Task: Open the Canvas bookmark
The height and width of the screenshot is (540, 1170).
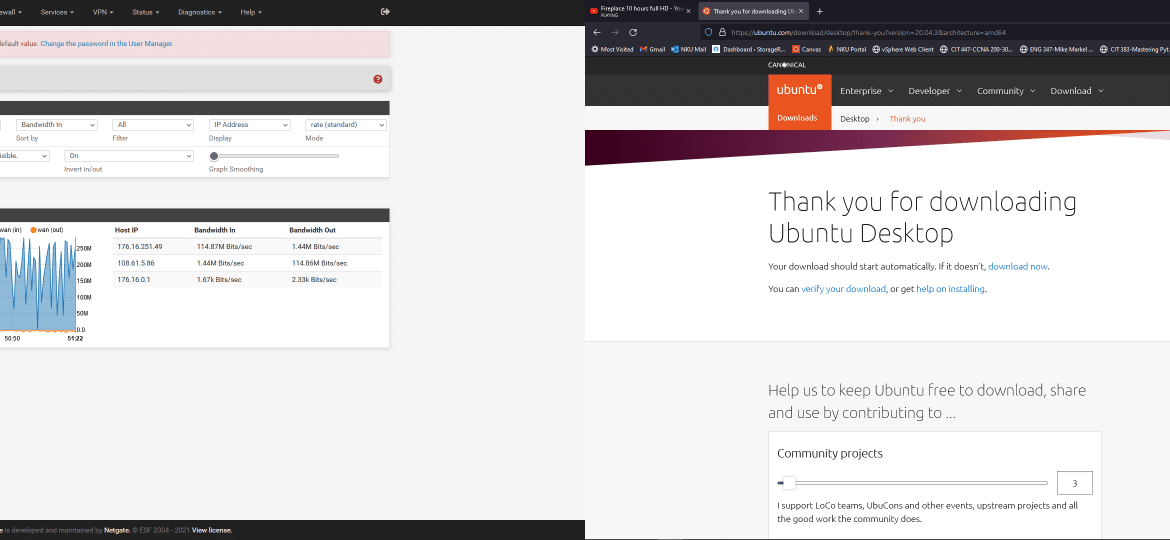Action: [806, 49]
